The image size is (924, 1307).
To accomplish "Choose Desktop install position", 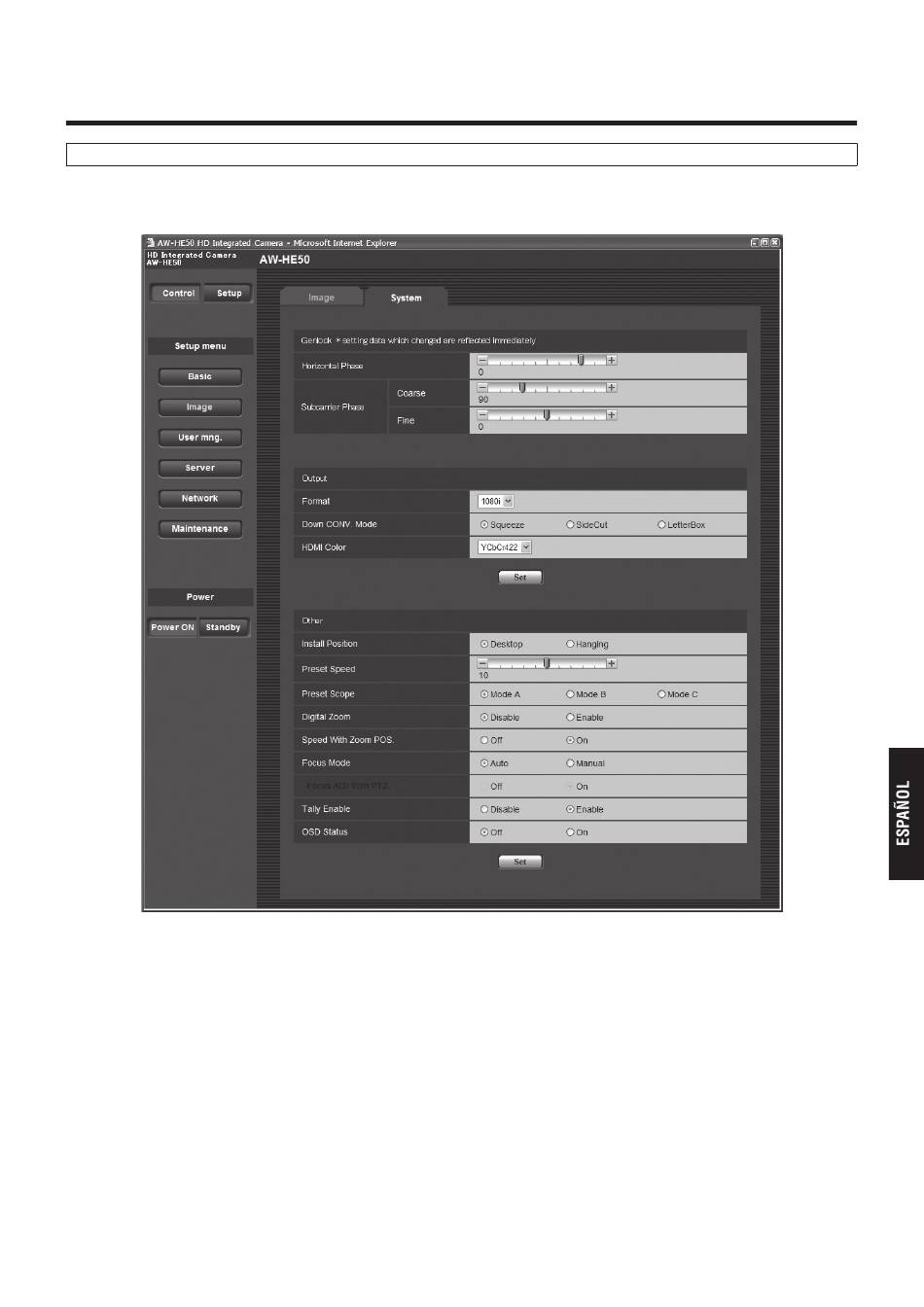I will click(484, 644).
